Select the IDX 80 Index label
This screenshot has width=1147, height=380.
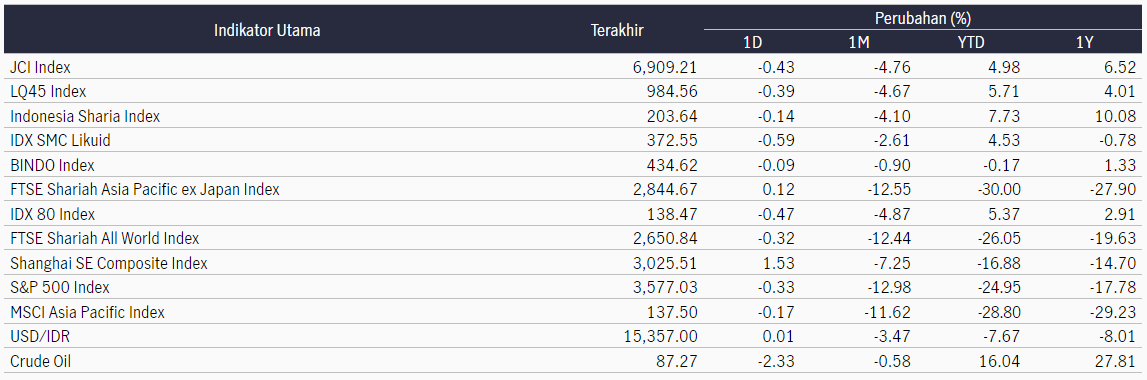click(53, 215)
